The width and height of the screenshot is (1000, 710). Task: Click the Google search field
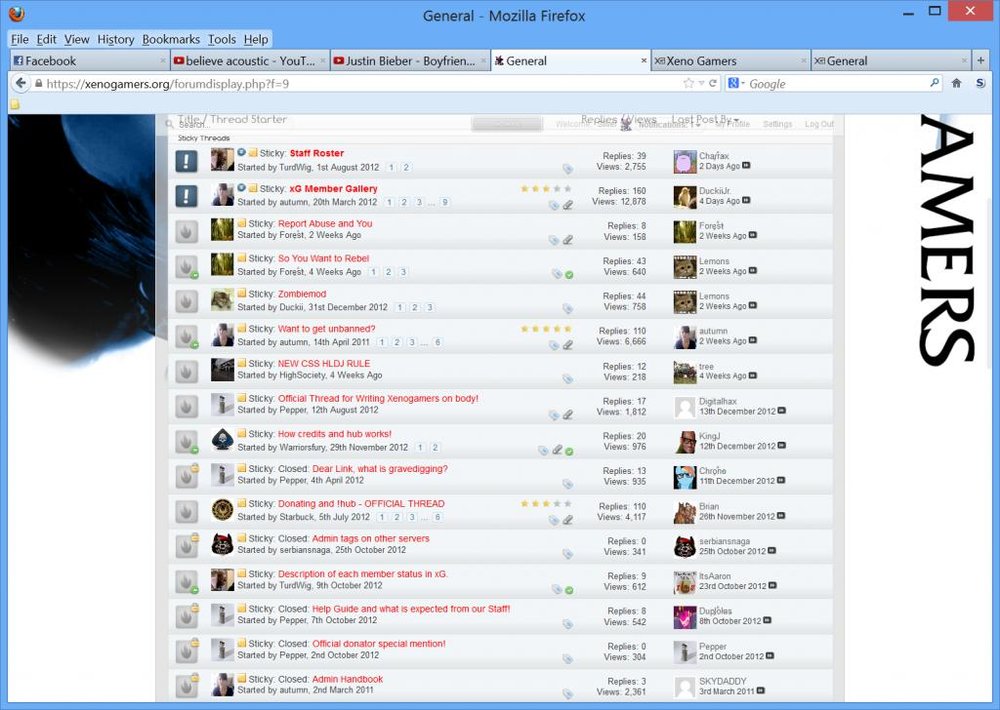pyautogui.click(x=837, y=84)
